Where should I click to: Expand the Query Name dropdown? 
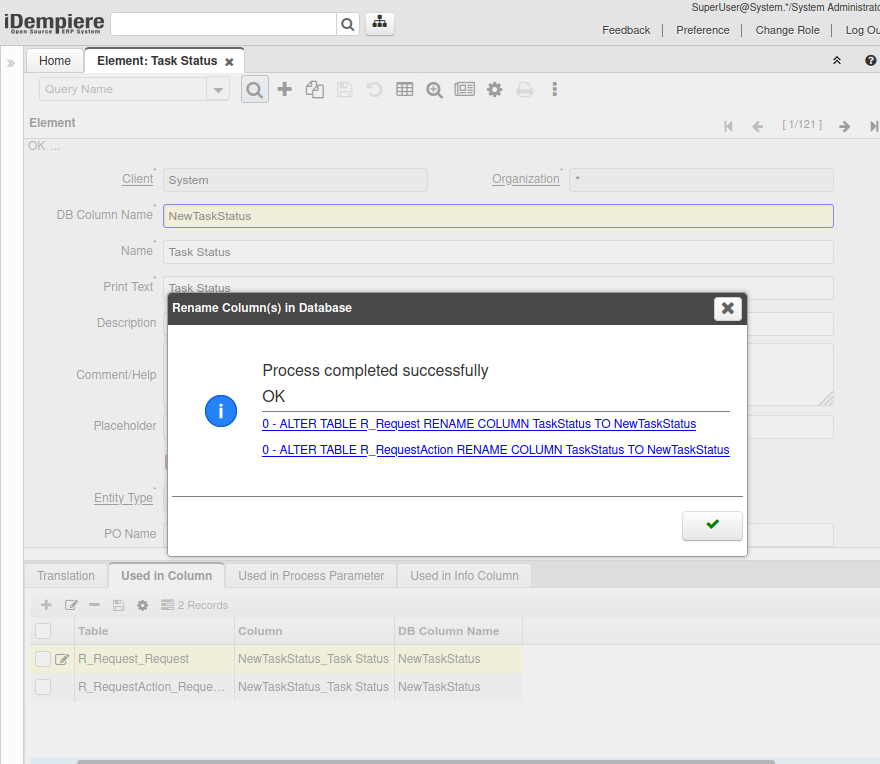pyautogui.click(x=218, y=89)
